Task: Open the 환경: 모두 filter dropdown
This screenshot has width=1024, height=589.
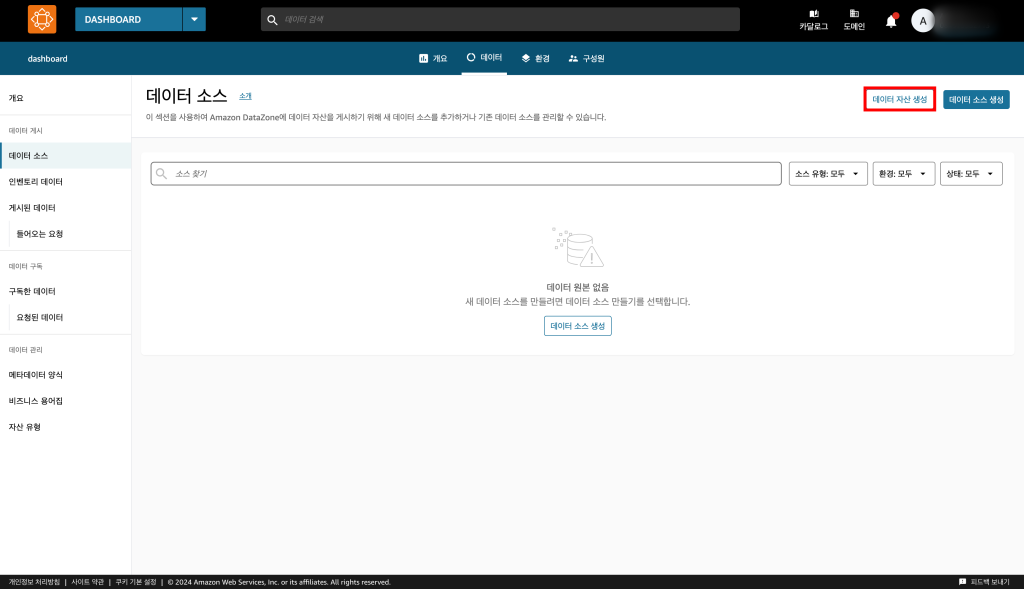Action: point(903,174)
